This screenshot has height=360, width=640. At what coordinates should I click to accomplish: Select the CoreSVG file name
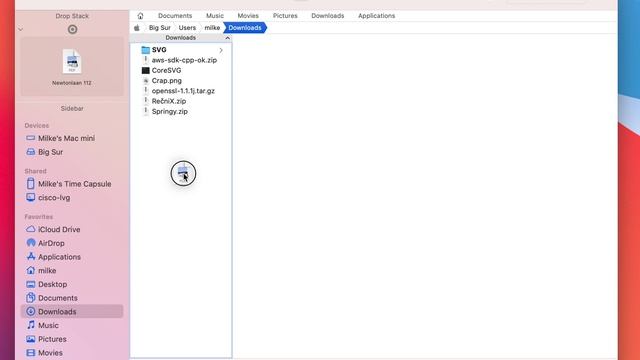pyautogui.click(x=166, y=70)
